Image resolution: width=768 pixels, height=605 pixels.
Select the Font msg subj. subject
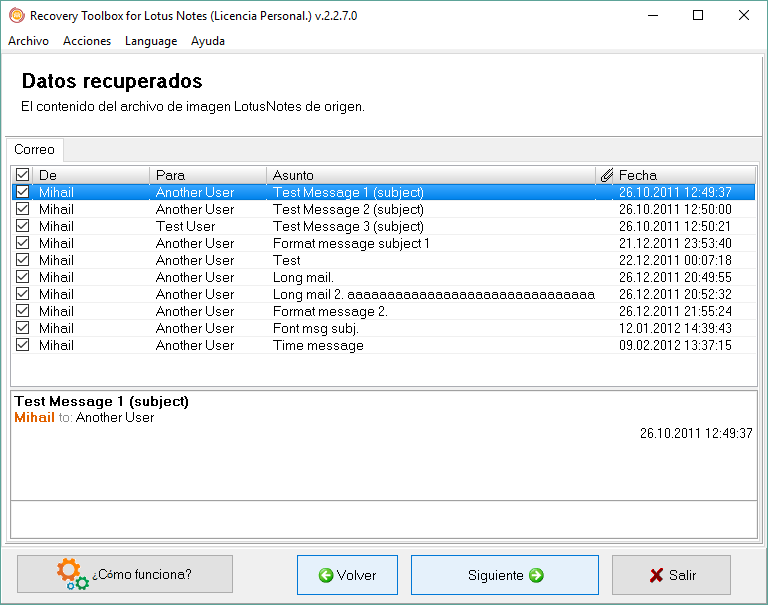(x=316, y=328)
